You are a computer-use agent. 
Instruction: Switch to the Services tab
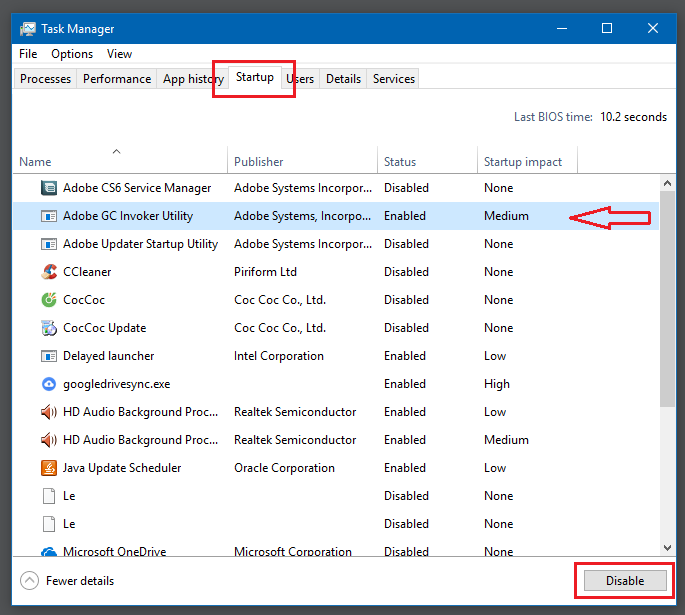(x=394, y=79)
